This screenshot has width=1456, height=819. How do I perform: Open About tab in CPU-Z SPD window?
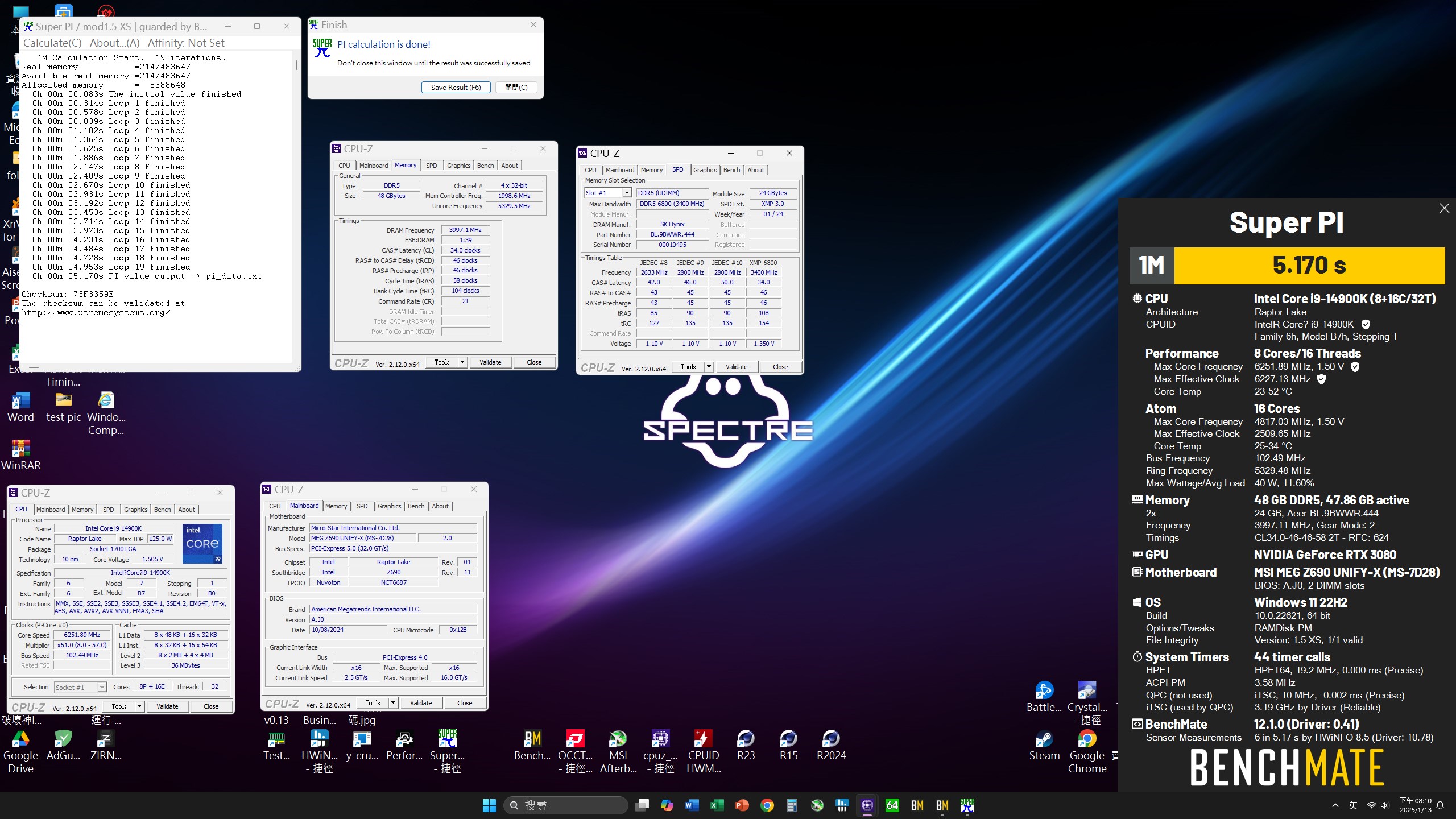click(x=755, y=170)
